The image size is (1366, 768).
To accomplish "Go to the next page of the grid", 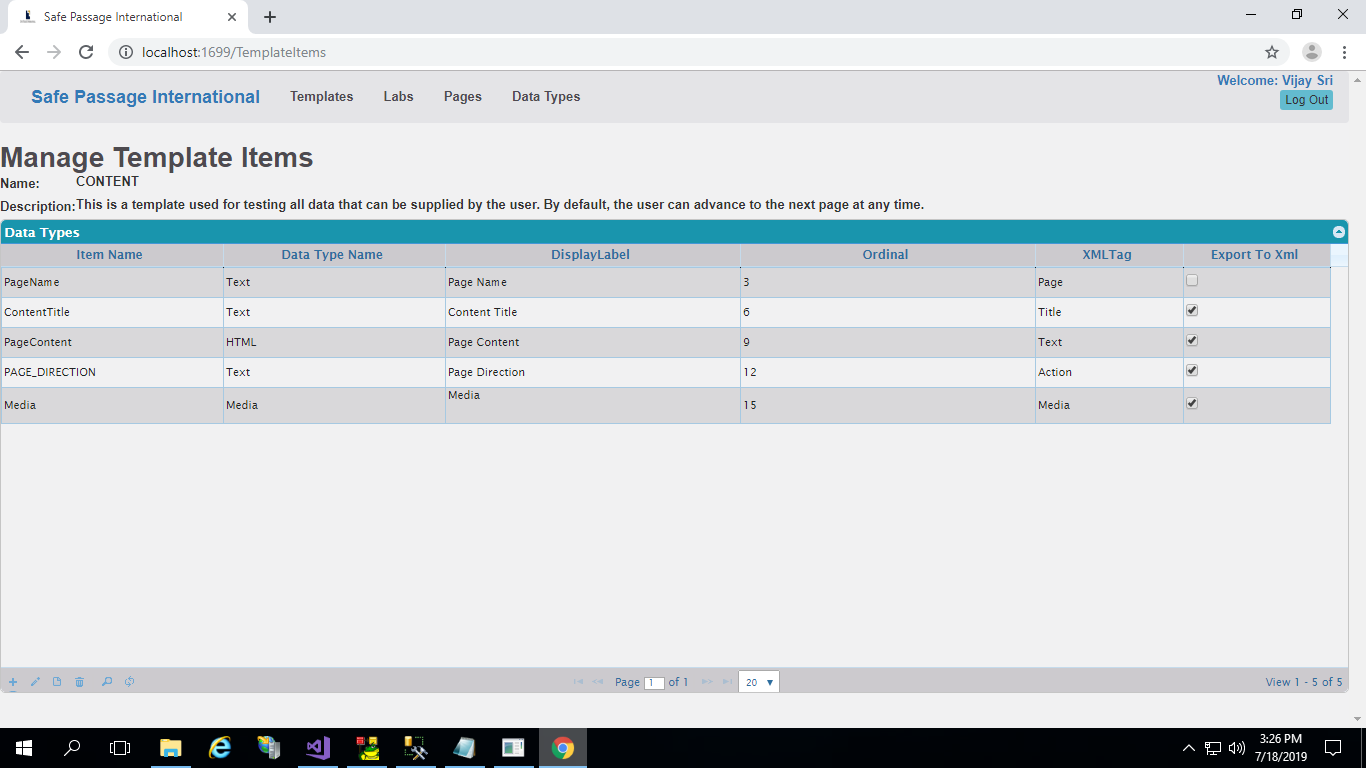I will 707,682.
